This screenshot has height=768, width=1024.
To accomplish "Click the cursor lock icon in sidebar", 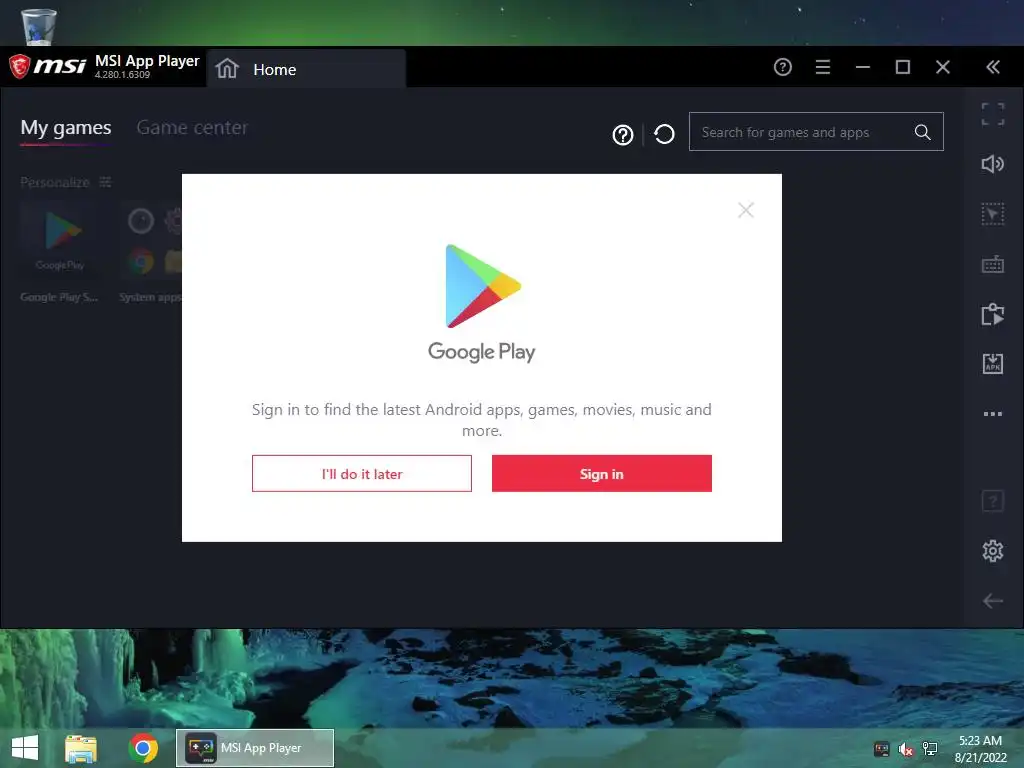I will click(993, 214).
